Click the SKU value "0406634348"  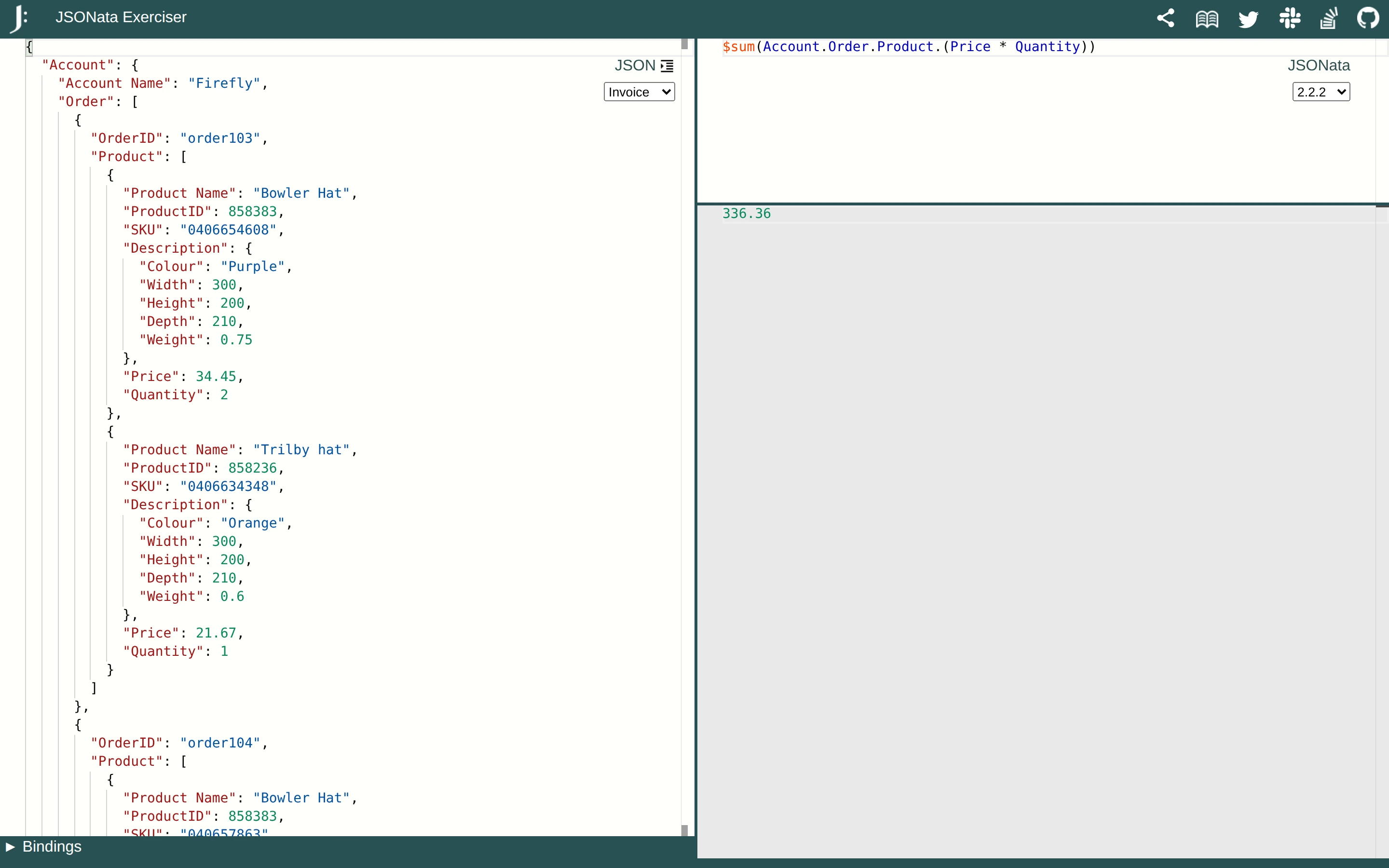click(229, 486)
